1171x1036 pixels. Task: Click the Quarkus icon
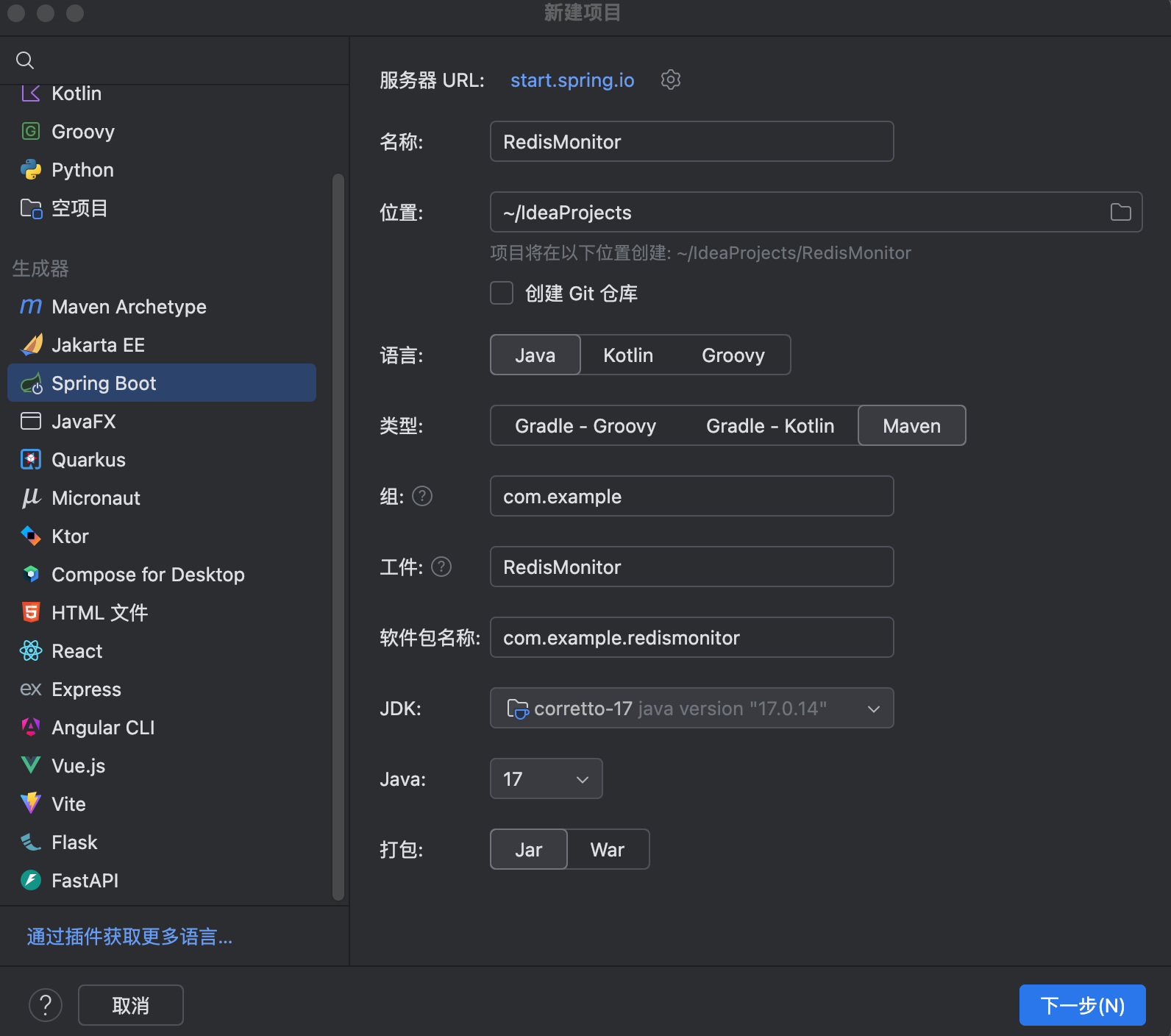coord(31,460)
